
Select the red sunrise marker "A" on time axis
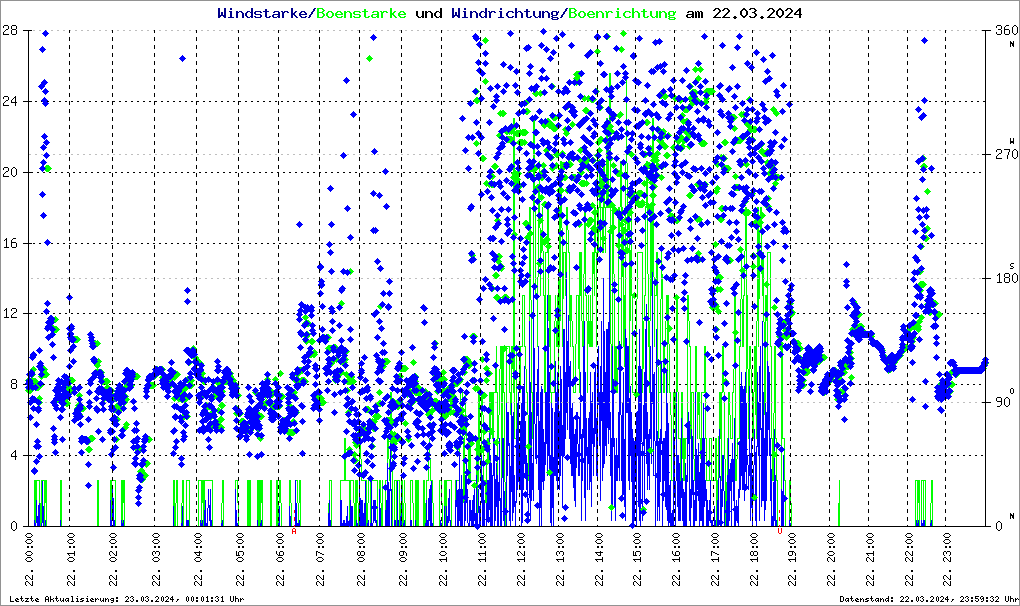click(x=294, y=531)
